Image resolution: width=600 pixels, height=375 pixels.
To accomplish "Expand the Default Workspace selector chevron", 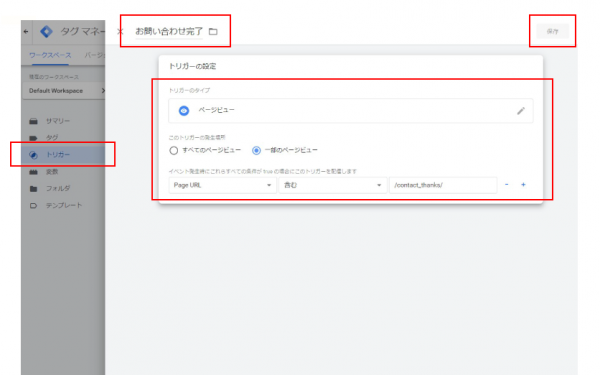I will [103, 91].
